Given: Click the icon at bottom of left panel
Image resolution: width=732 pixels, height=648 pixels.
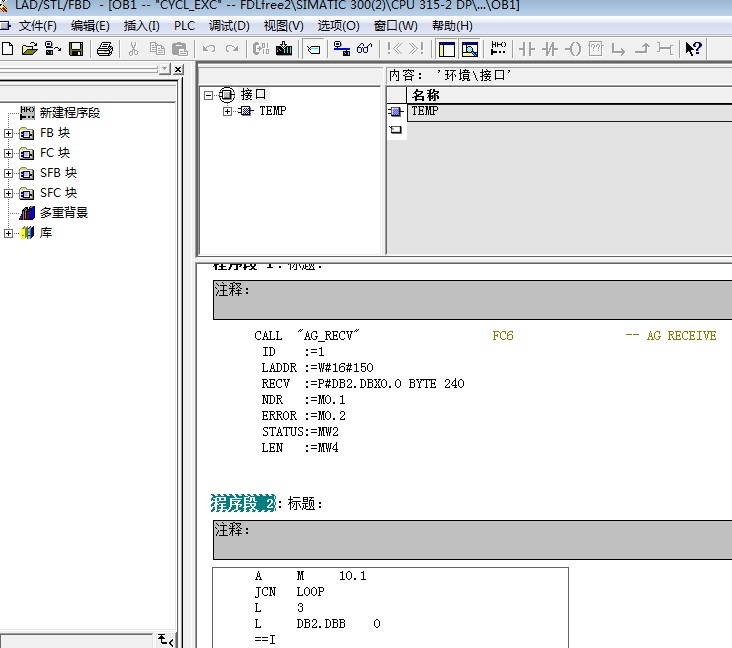Looking at the screenshot, I should (x=166, y=640).
